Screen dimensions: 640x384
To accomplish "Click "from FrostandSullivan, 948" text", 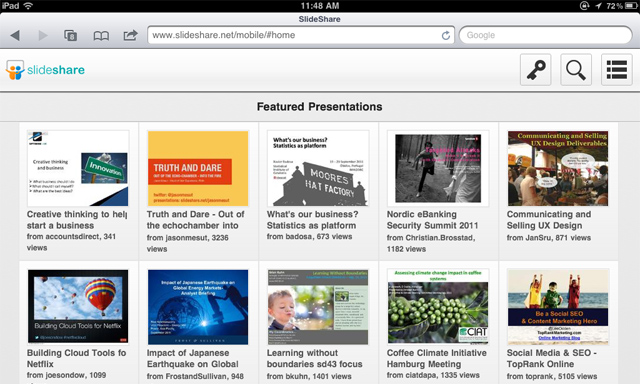I will (x=195, y=376).
